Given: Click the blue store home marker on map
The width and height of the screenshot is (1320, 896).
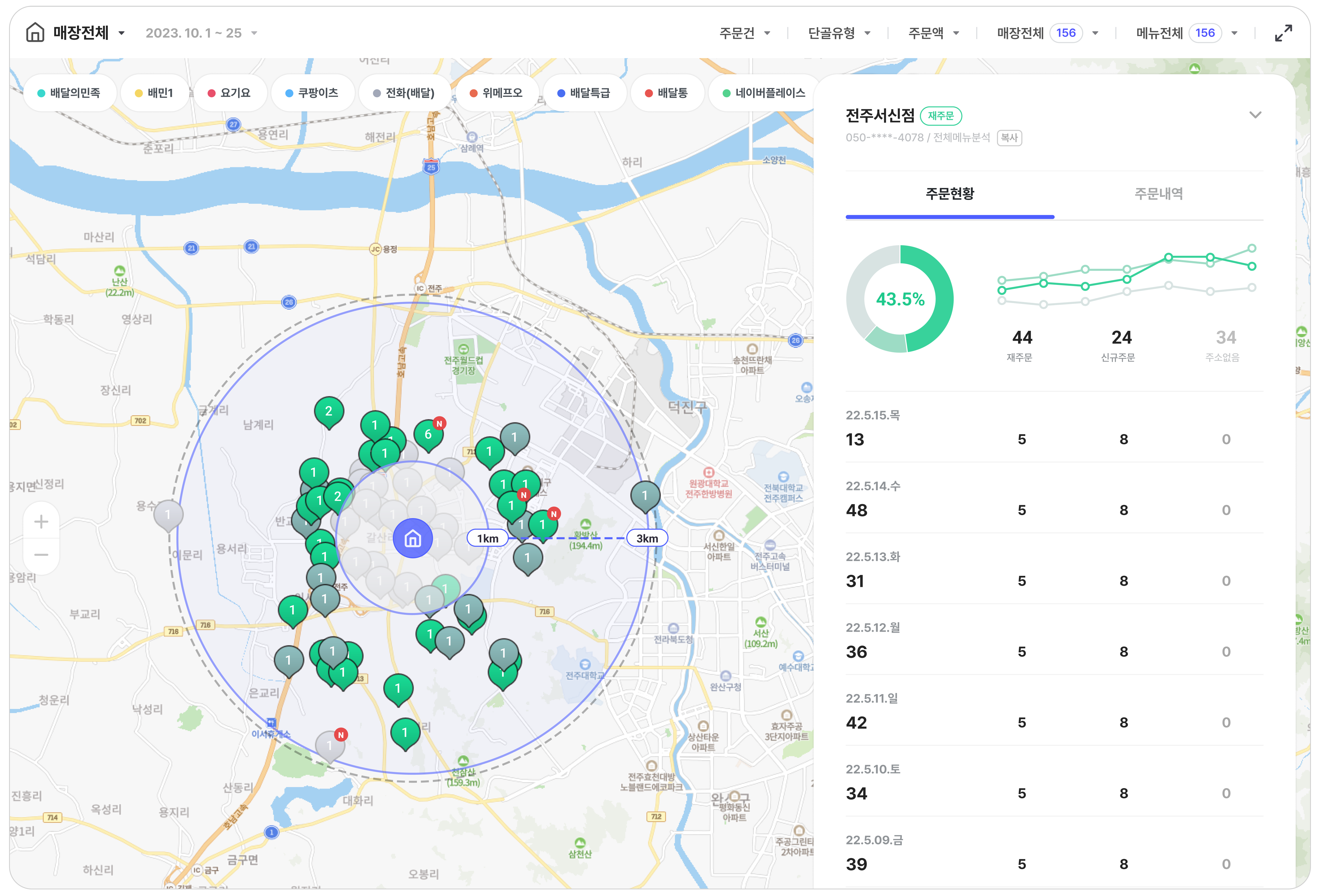Looking at the screenshot, I should [413, 538].
